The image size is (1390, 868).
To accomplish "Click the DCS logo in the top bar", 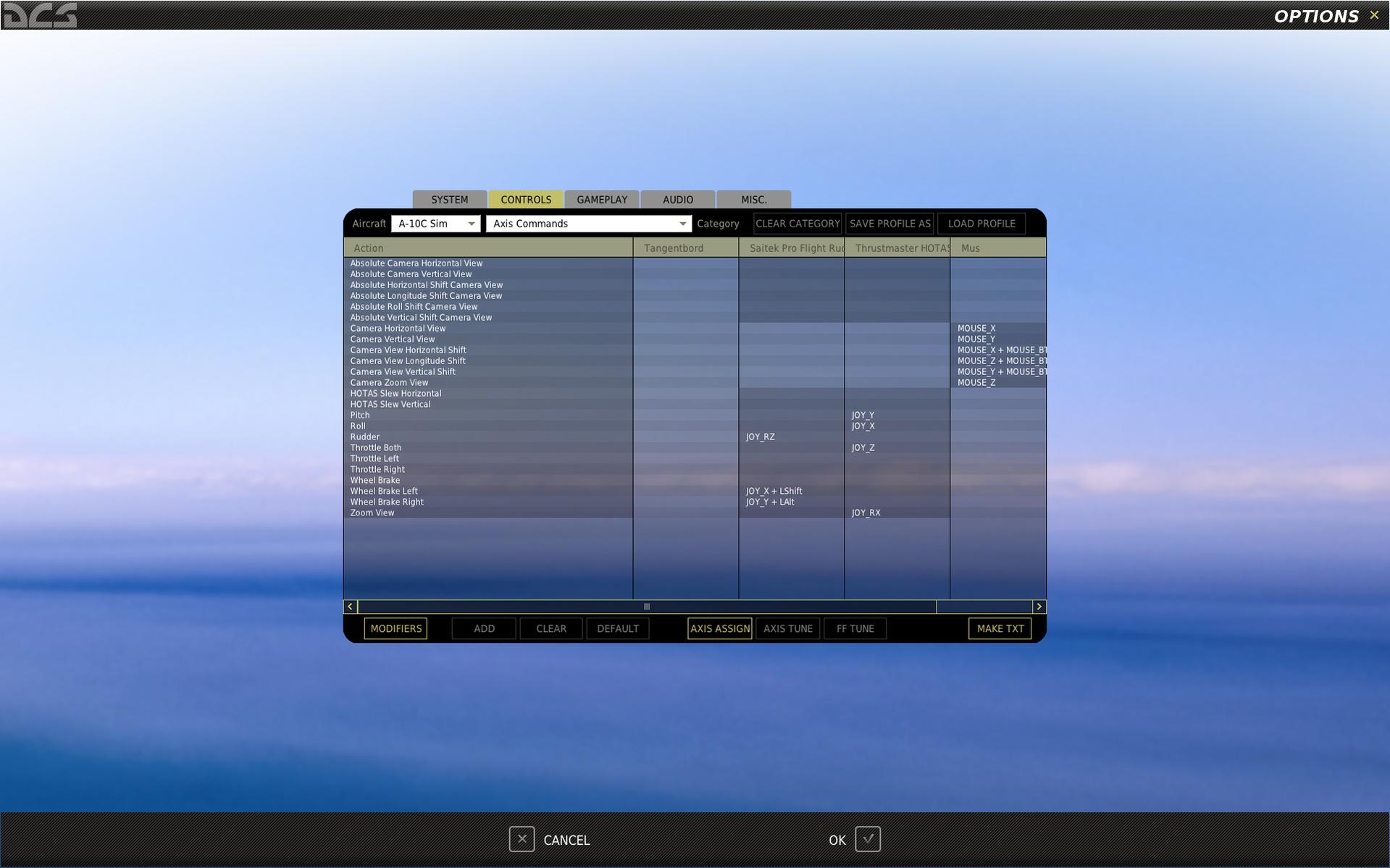I will [x=40, y=15].
